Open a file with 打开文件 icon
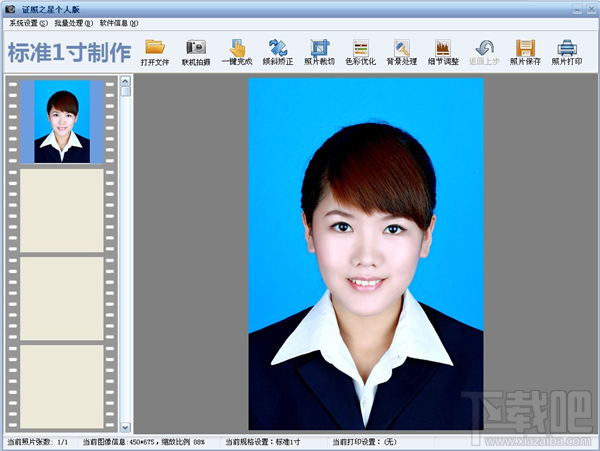600x451 pixels. 155,52
